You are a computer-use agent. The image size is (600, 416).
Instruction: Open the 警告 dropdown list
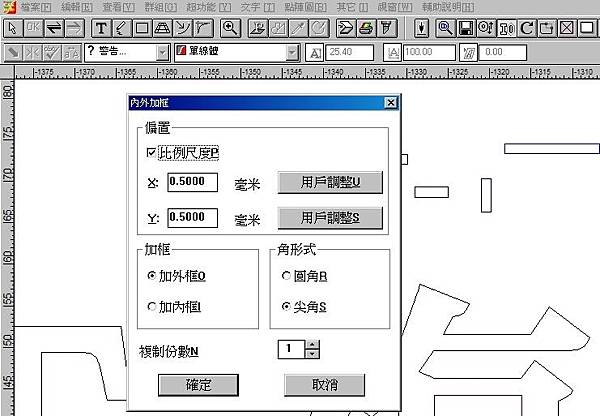click(163, 52)
